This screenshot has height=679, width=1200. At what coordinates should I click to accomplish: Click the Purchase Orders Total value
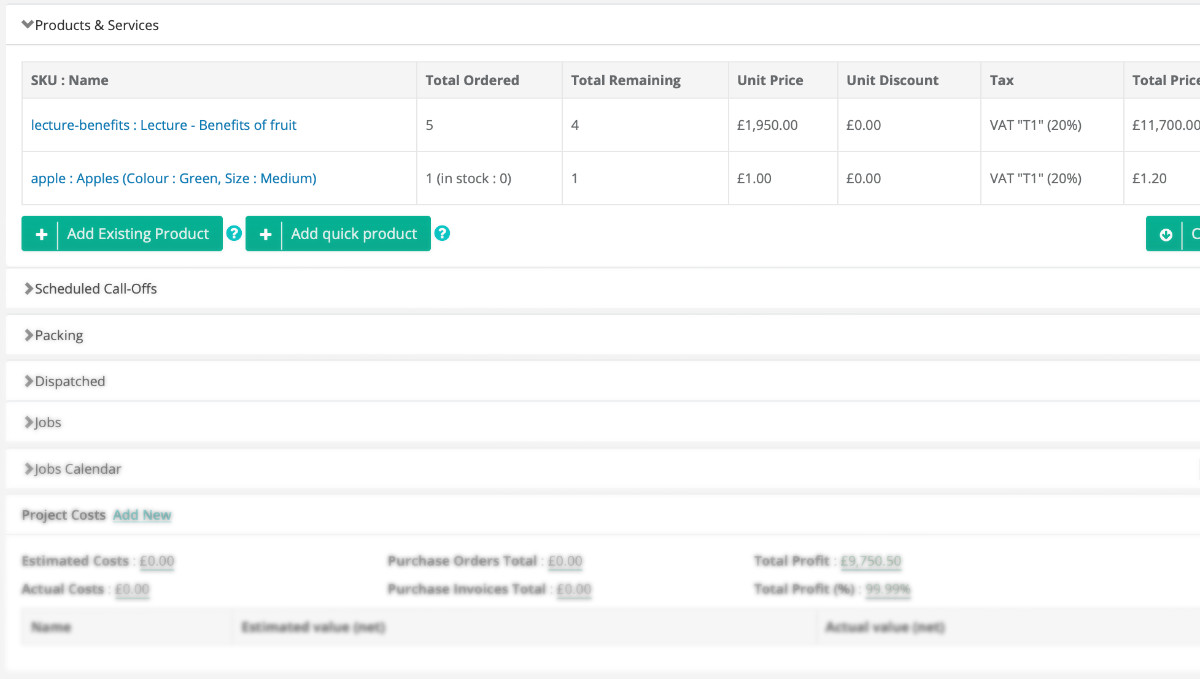[x=565, y=562]
